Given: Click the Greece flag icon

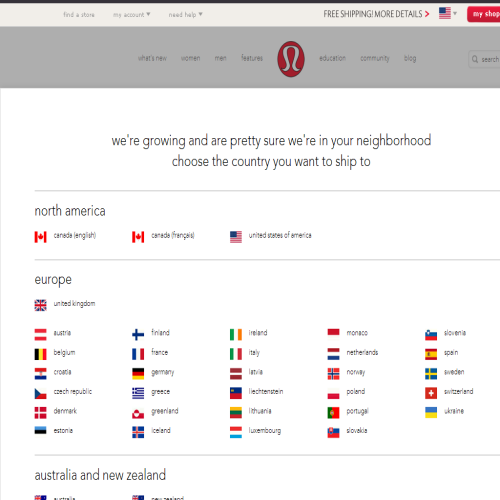Looking at the screenshot, I should pos(138,393).
